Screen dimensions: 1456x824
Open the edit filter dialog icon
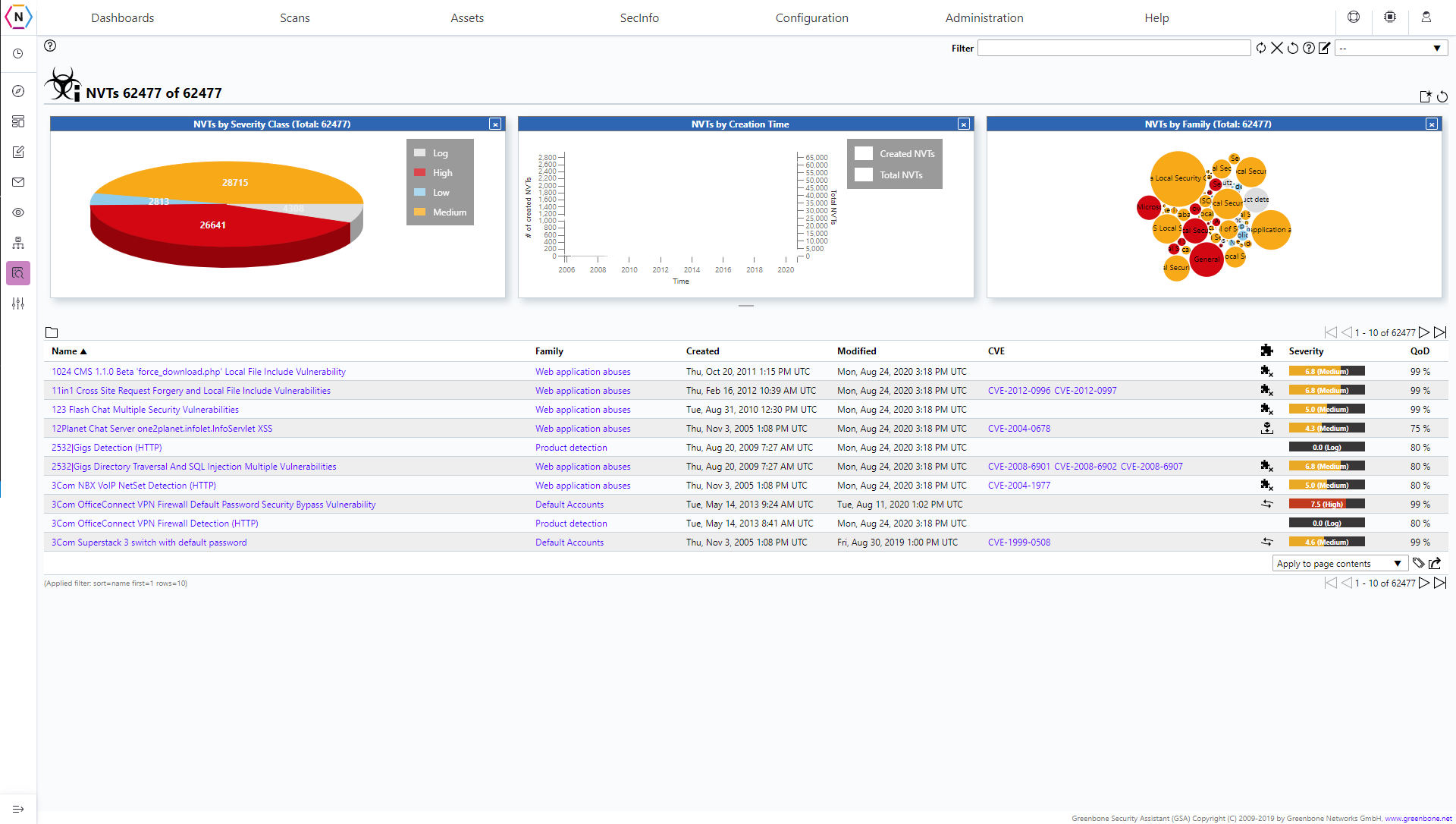(1325, 48)
